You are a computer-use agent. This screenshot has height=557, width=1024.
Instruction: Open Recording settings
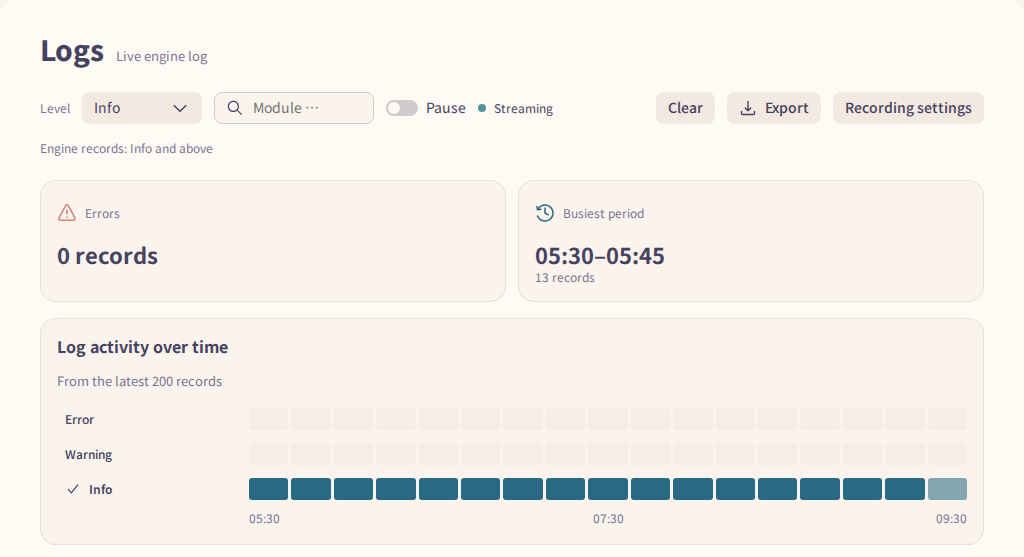point(908,108)
